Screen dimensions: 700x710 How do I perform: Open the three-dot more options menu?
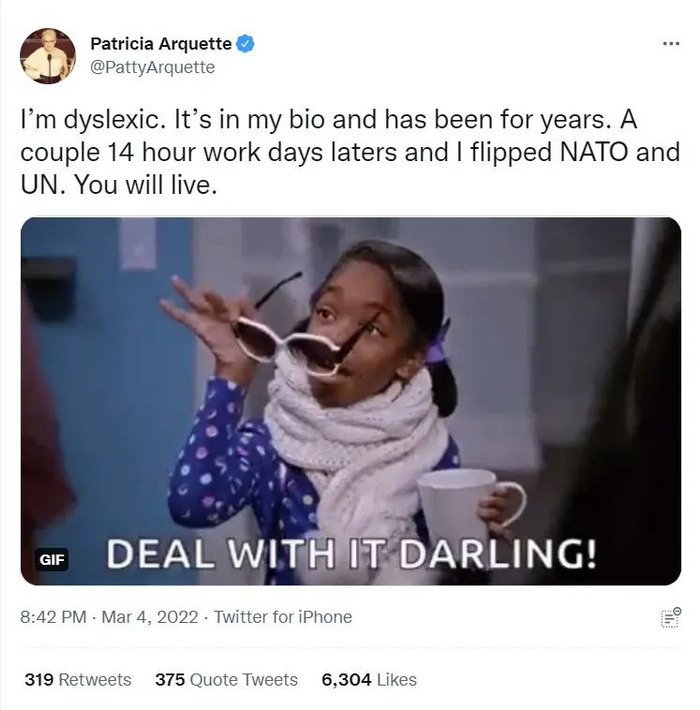coord(671,44)
